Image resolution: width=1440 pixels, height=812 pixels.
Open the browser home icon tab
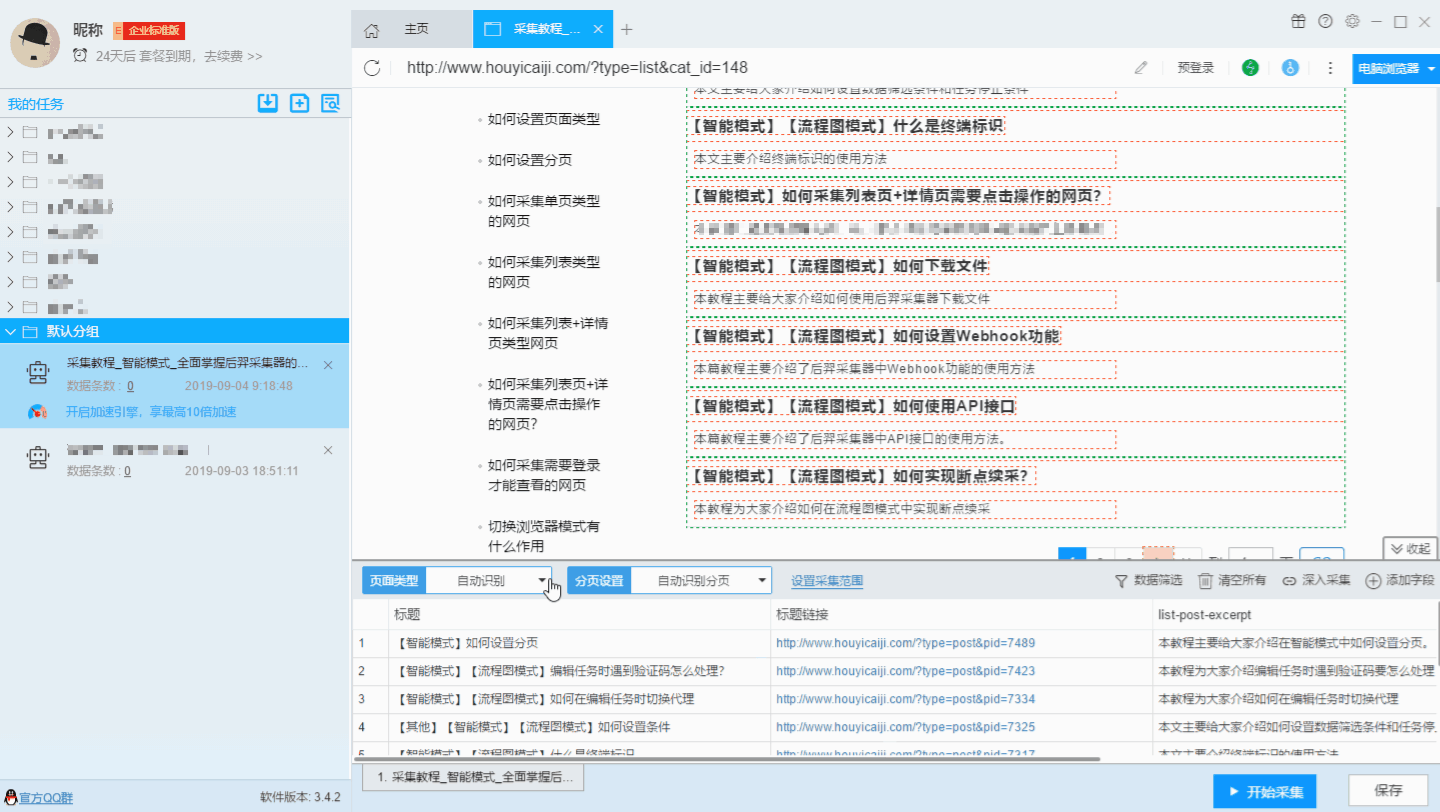point(371,30)
